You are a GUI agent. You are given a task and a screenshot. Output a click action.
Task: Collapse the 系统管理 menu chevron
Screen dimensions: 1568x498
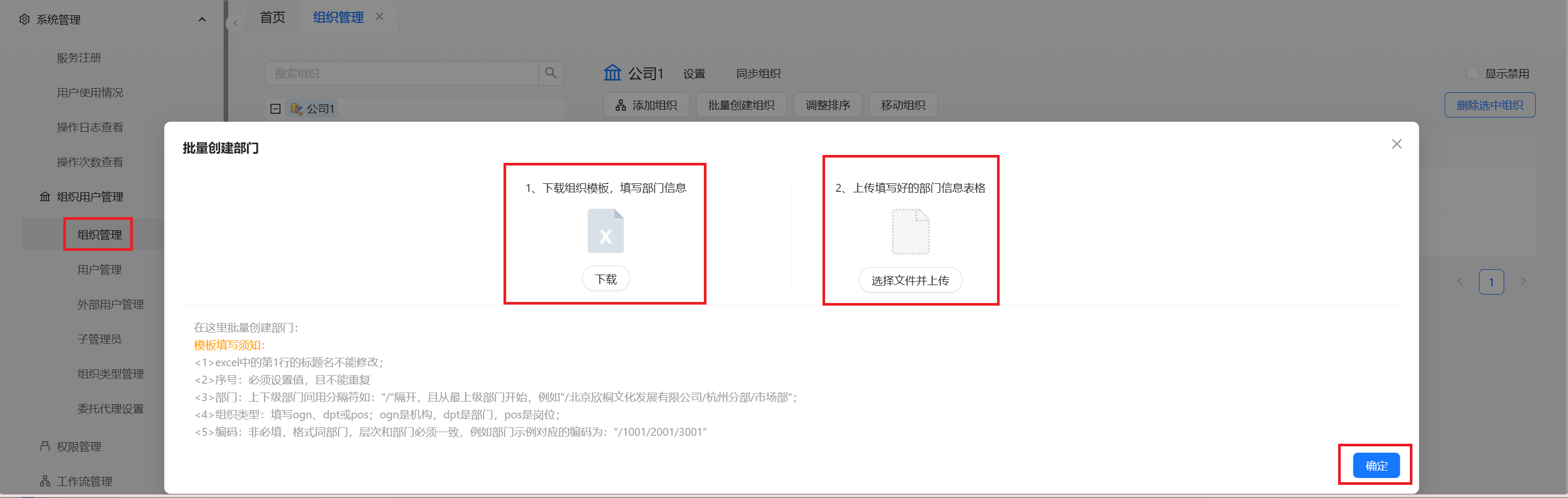point(202,19)
